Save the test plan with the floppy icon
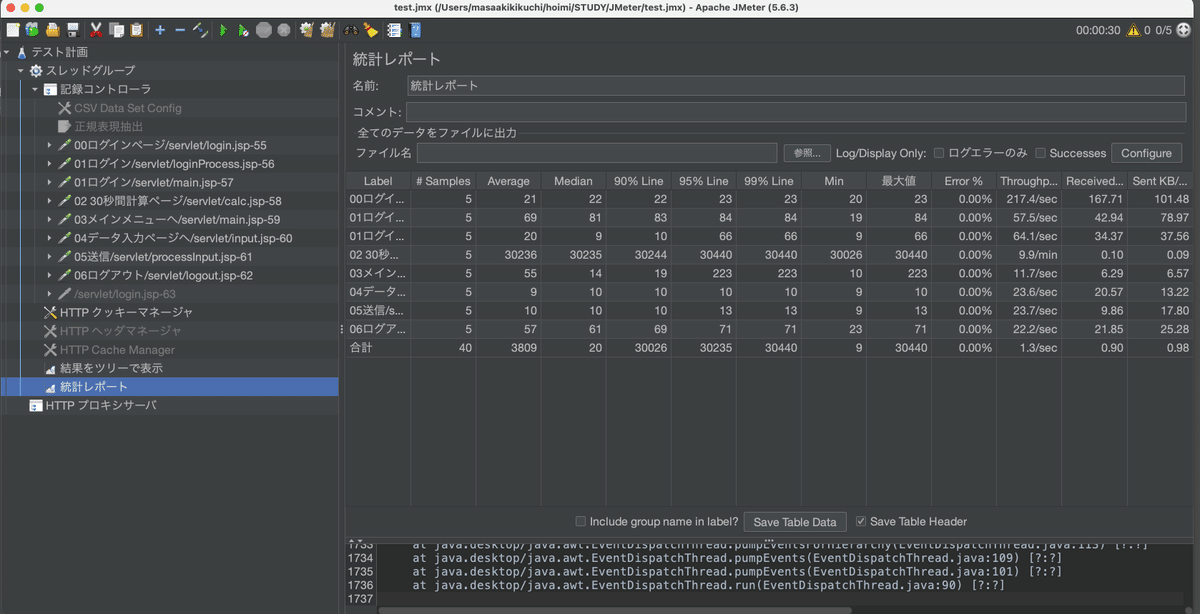Viewport: 1200px width, 614px height. pos(73,30)
